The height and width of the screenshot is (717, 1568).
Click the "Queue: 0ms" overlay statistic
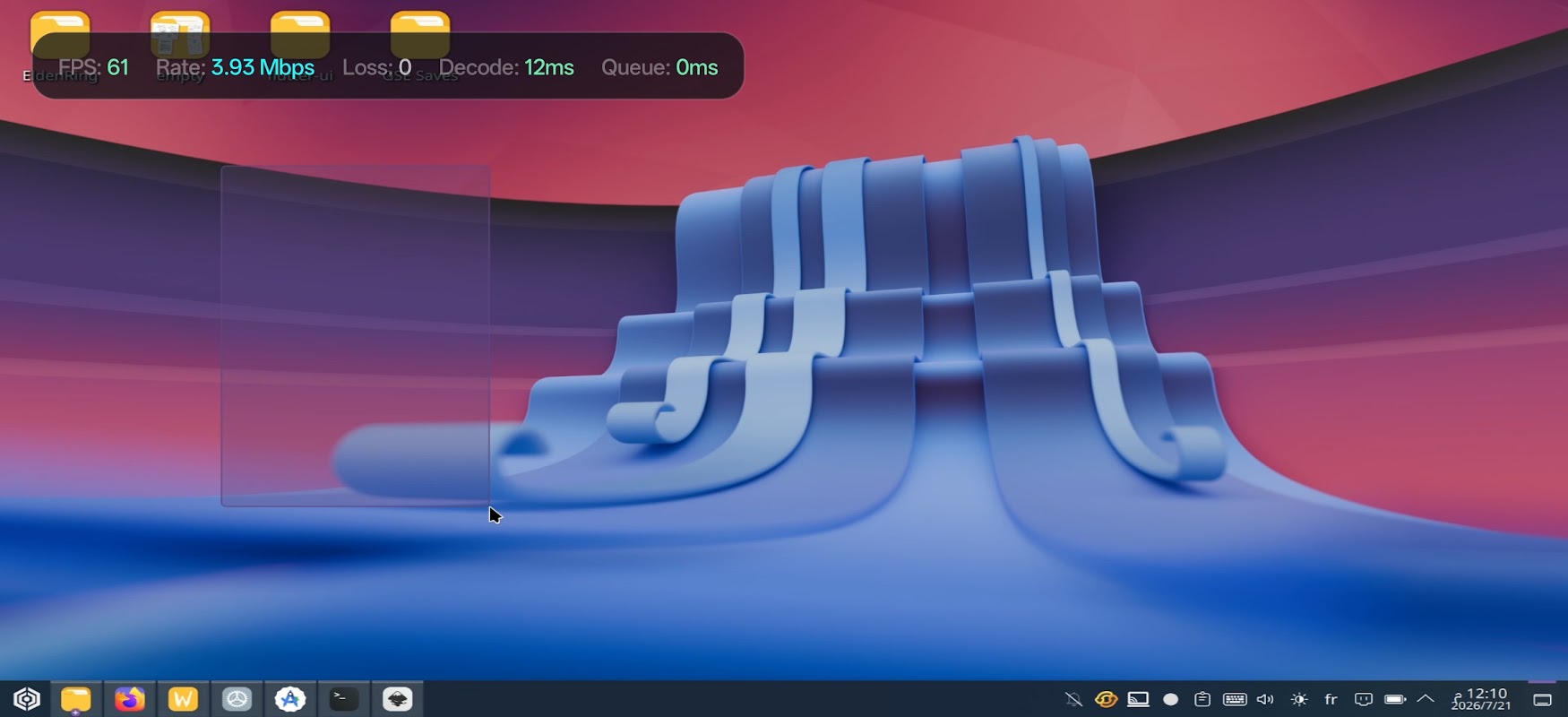pyautogui.click(x=659, y=67)
